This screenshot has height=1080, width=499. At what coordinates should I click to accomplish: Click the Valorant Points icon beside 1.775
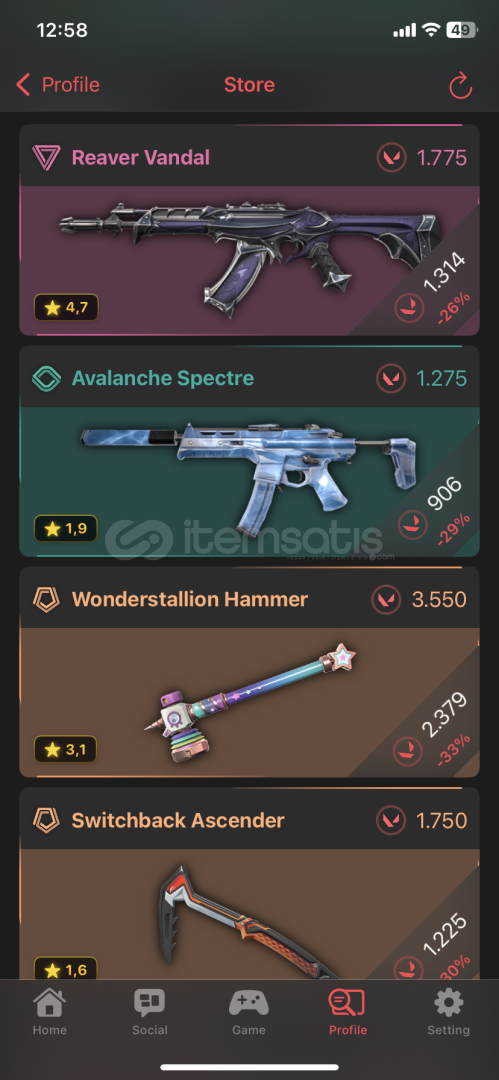[x=391, y=158]
